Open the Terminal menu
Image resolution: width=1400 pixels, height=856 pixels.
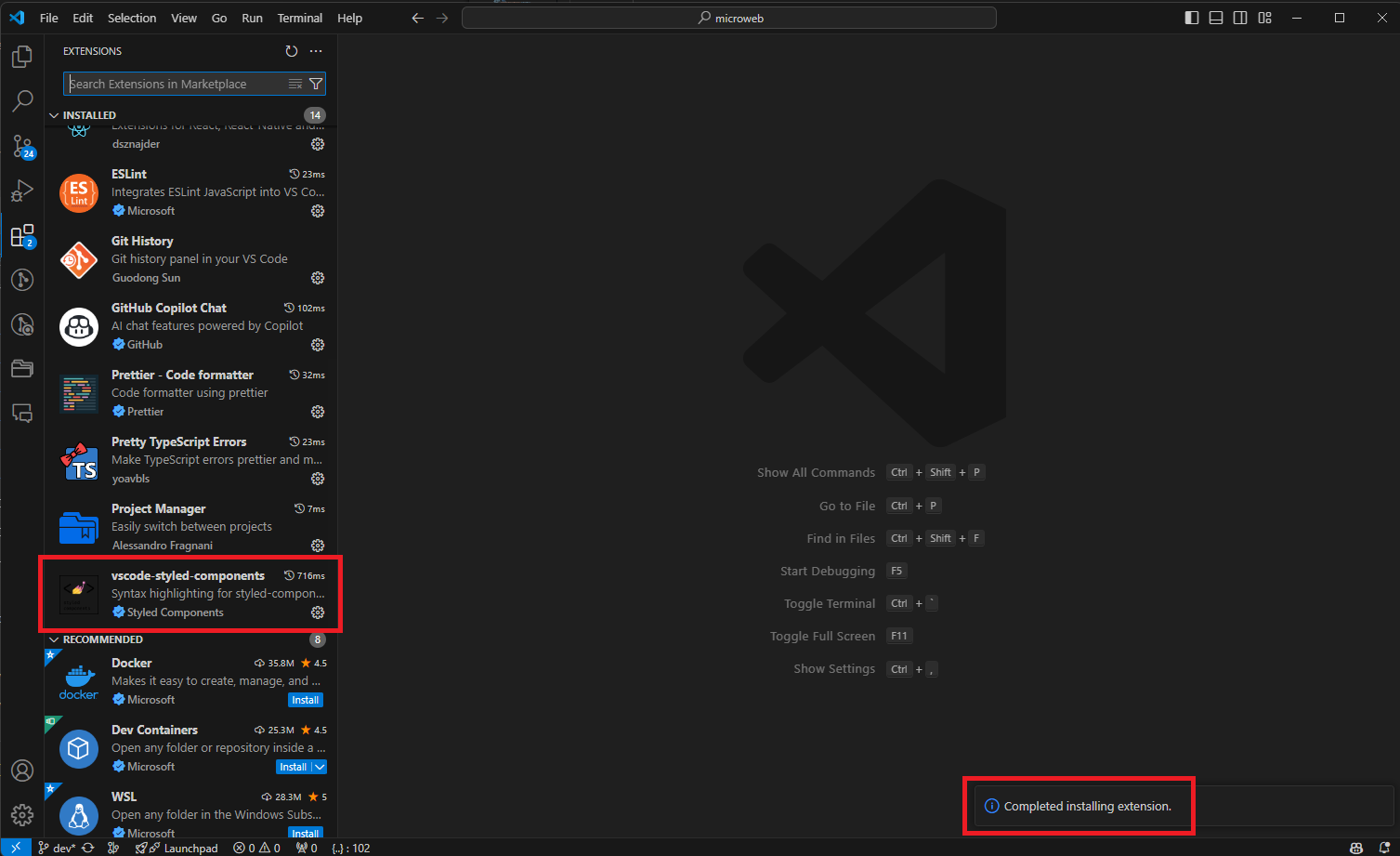(300, 18)
